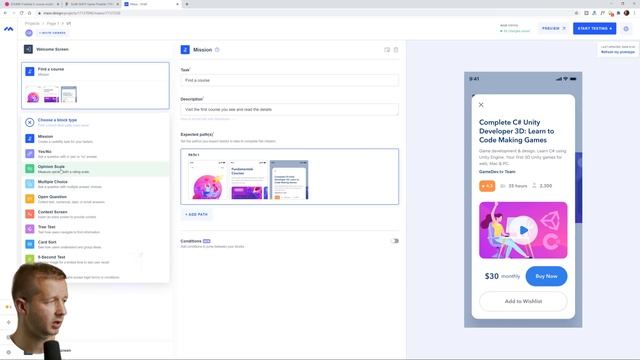Go to the browser home page
This screenshot has height=360, width=640.
point(29,13)
